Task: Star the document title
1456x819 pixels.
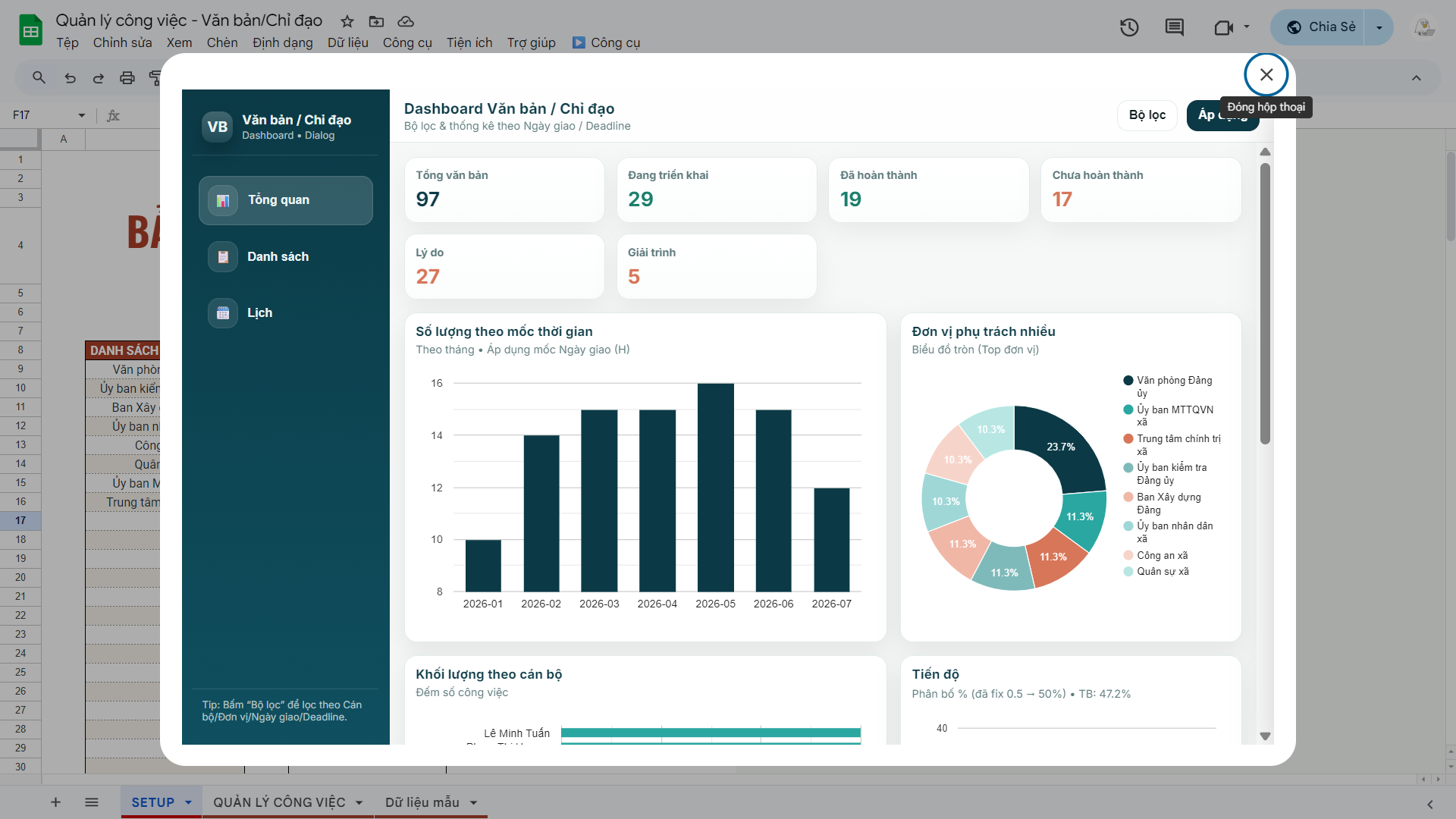Action: click(x=347, y=21)
